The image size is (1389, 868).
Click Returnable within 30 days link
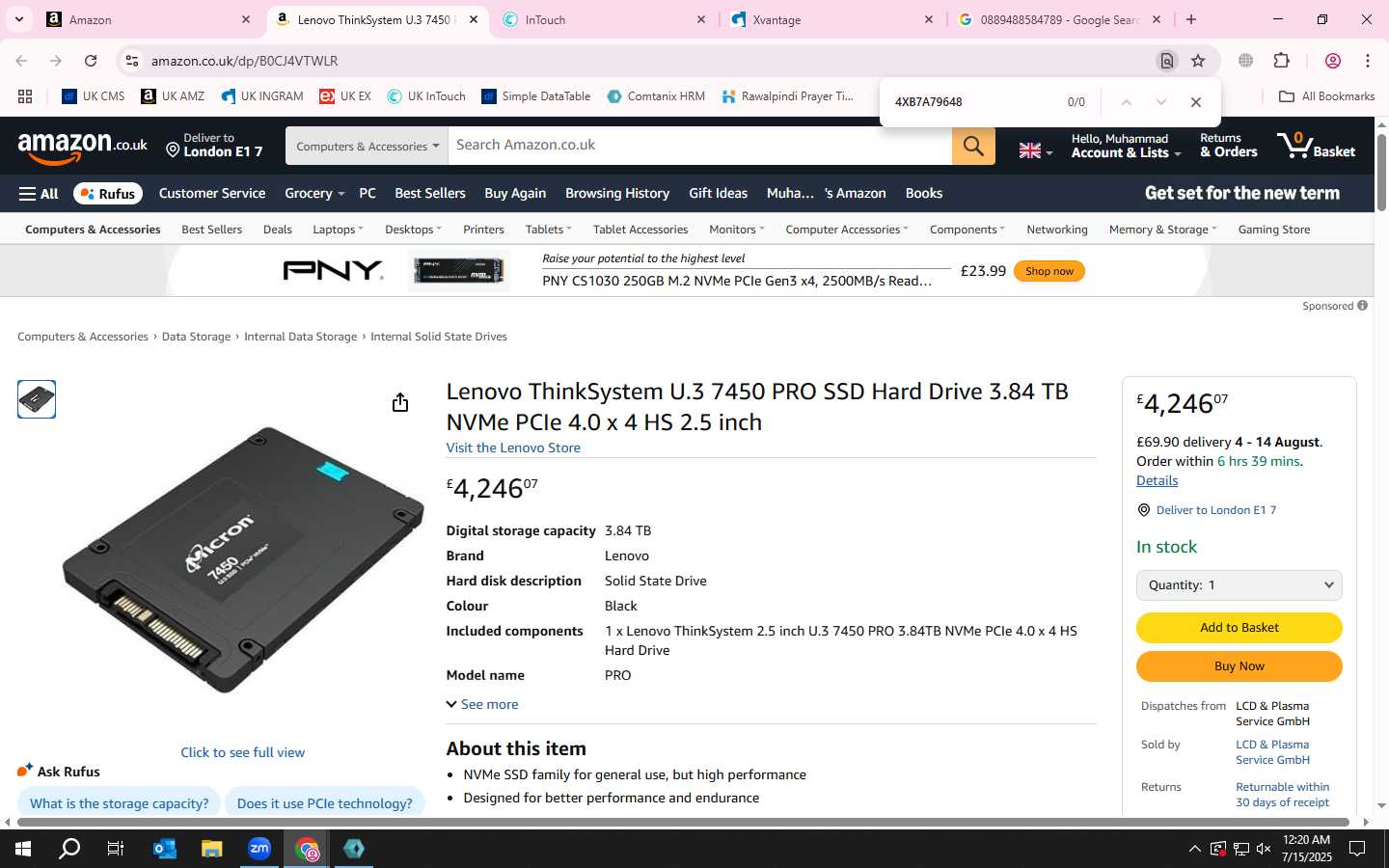coord(1283,795)
